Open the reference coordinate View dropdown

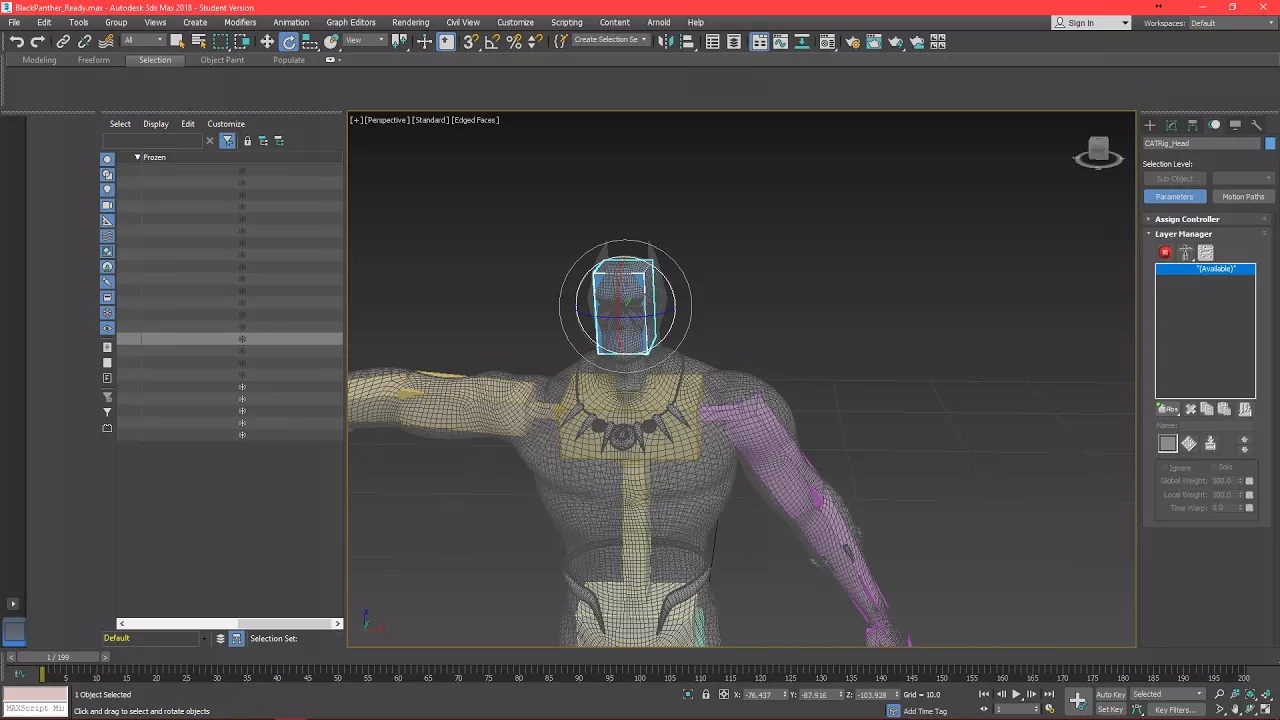tap(365, 40)
